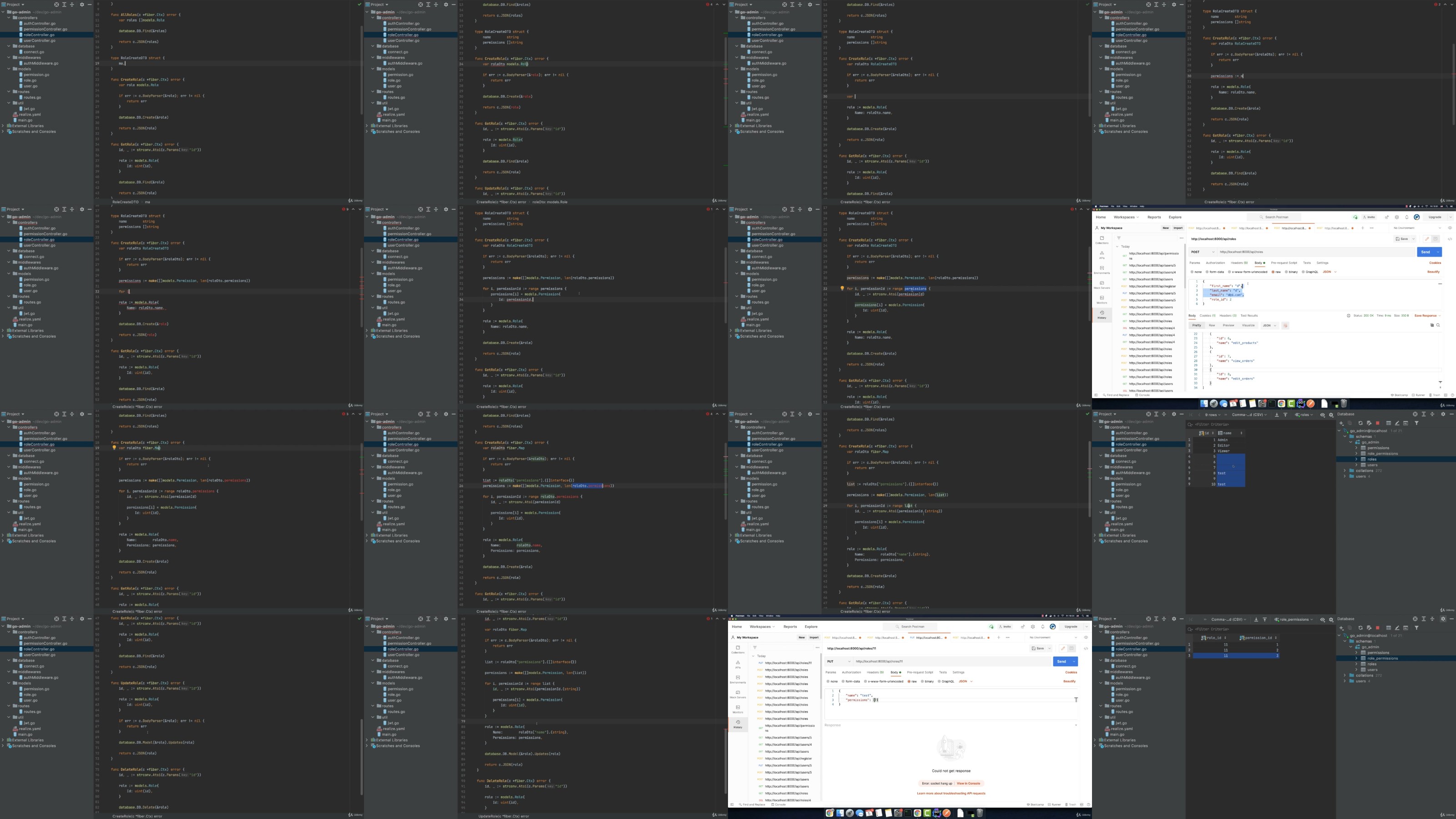Image resolution: width=1456 pixels, height=819 pixels.
Task: Click notifications bell in POST-request Postman header
Action: pyautogui.click(x=1407, y=217)
